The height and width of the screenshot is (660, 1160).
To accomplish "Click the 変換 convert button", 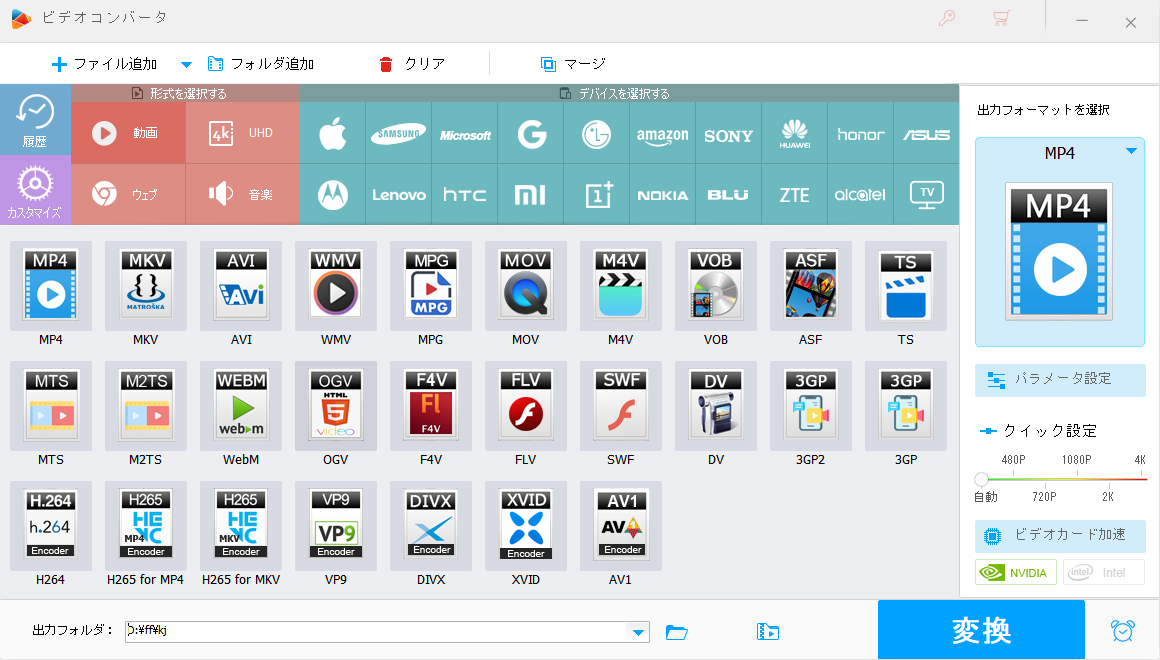I will [981, 629].
